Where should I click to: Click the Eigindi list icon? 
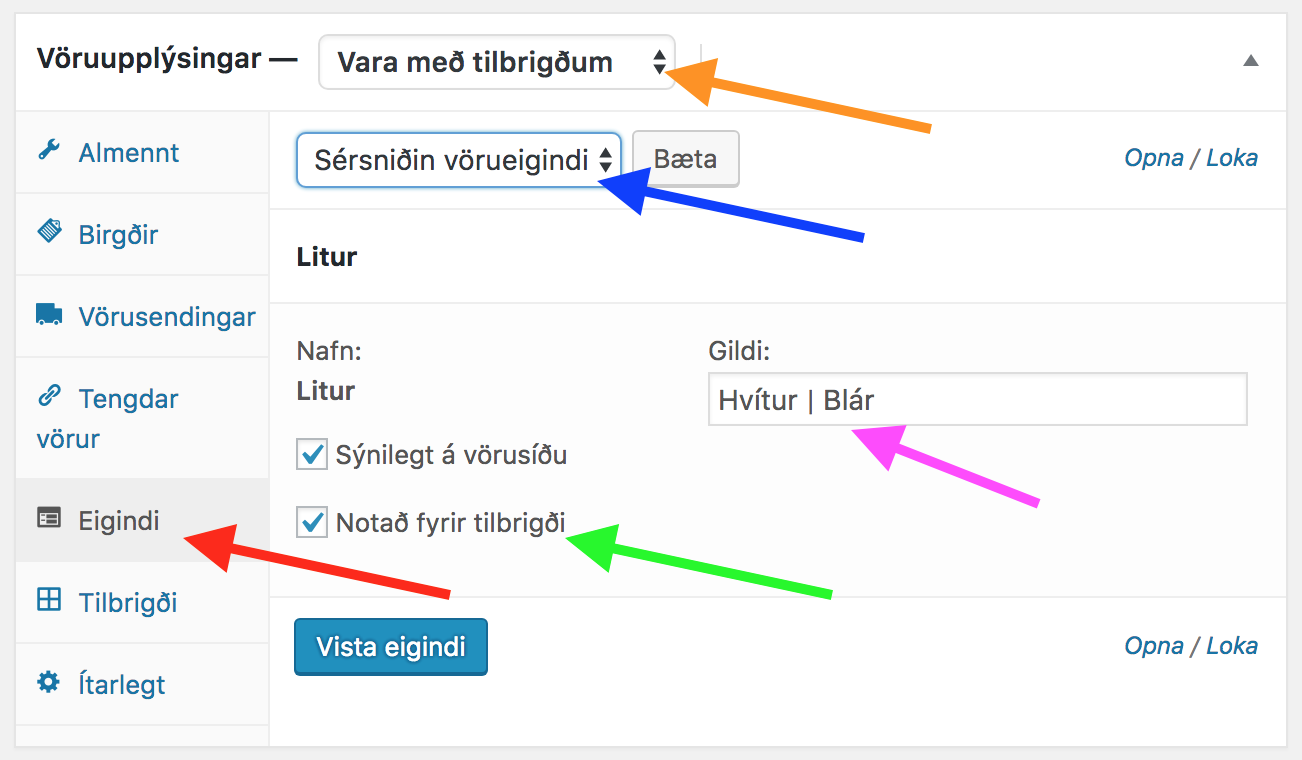coord(48,518)
